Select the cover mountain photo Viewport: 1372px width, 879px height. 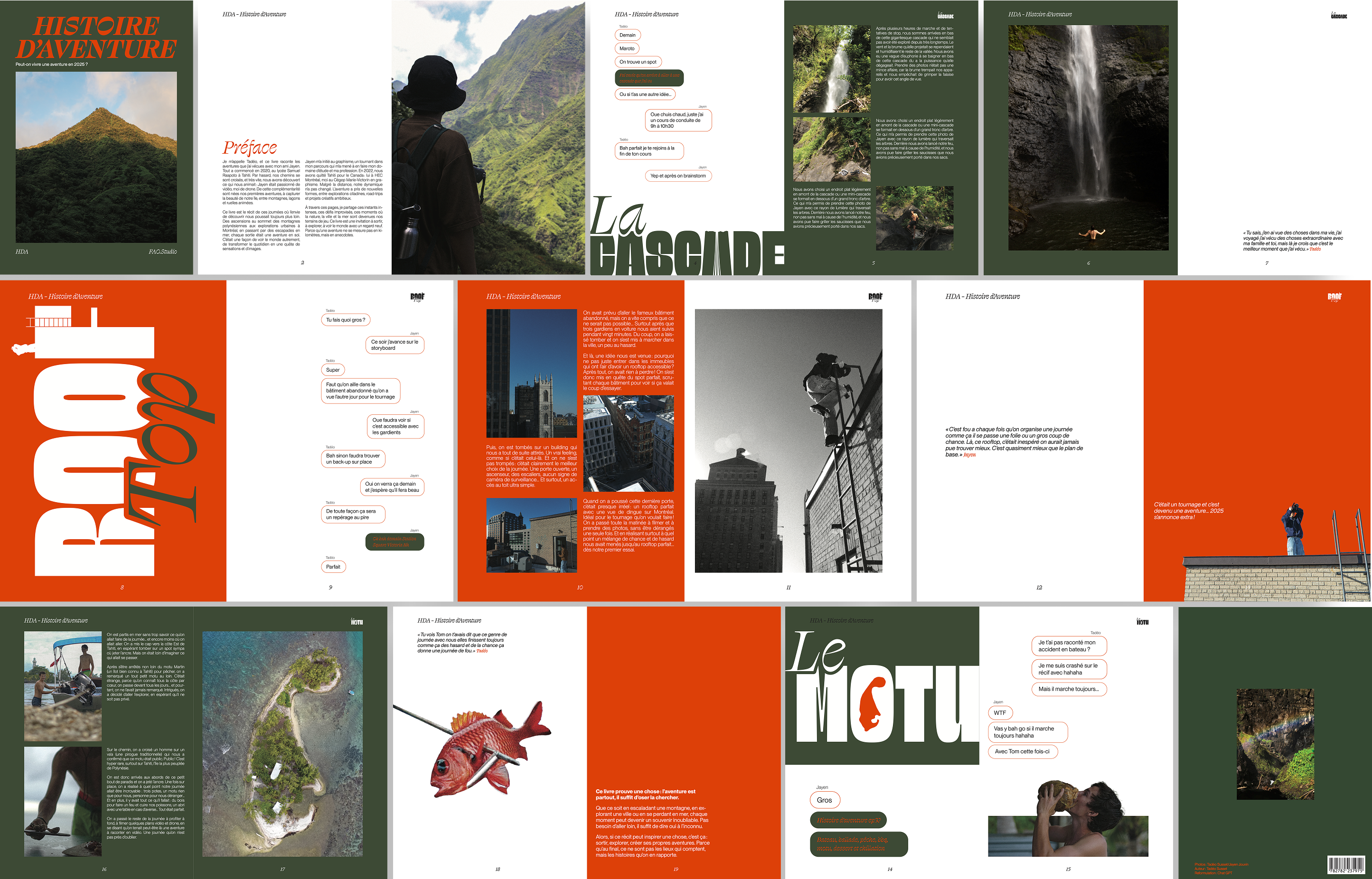[x=96, y=157]
